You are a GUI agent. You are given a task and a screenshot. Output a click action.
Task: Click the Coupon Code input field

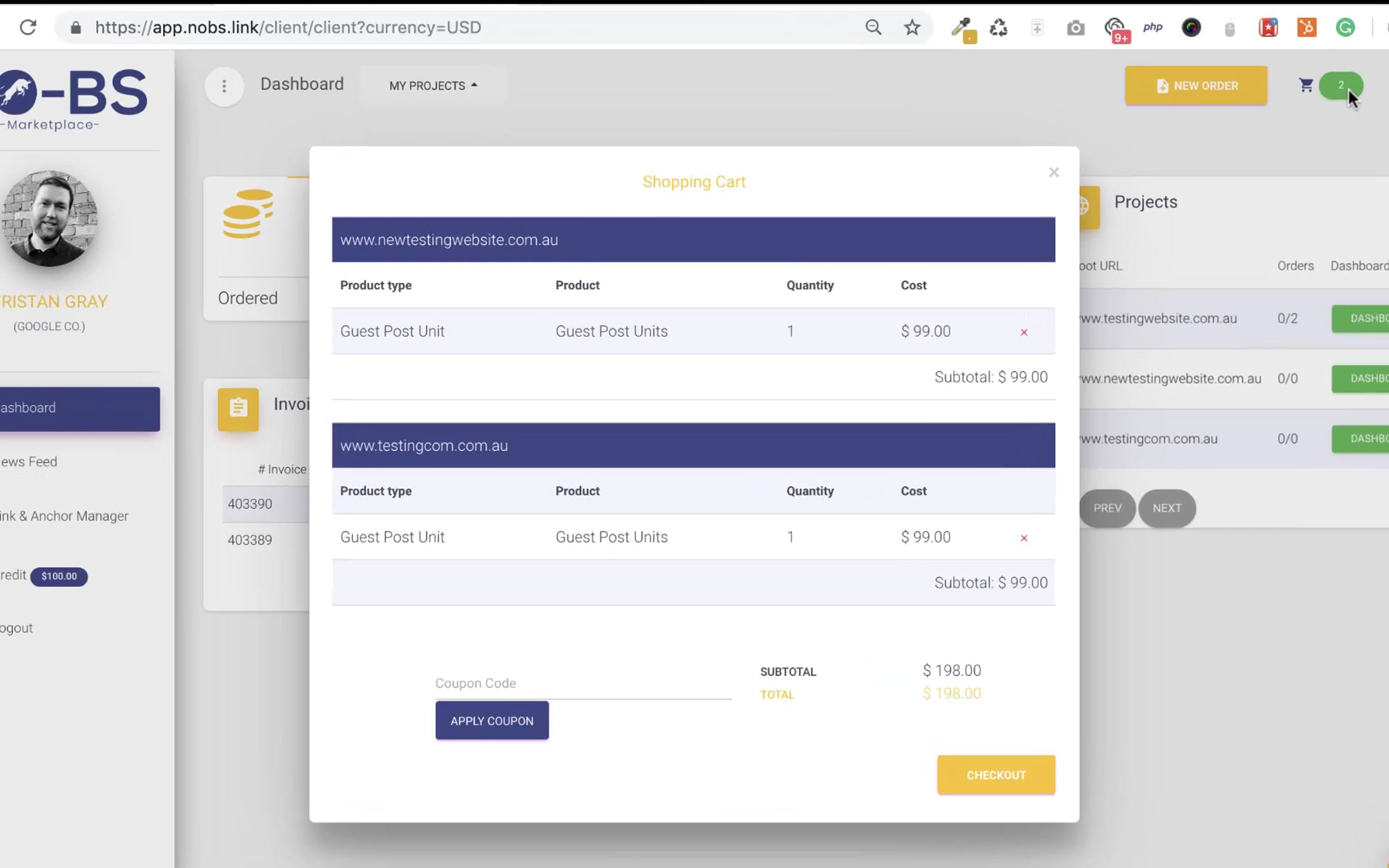coord(583,683)
